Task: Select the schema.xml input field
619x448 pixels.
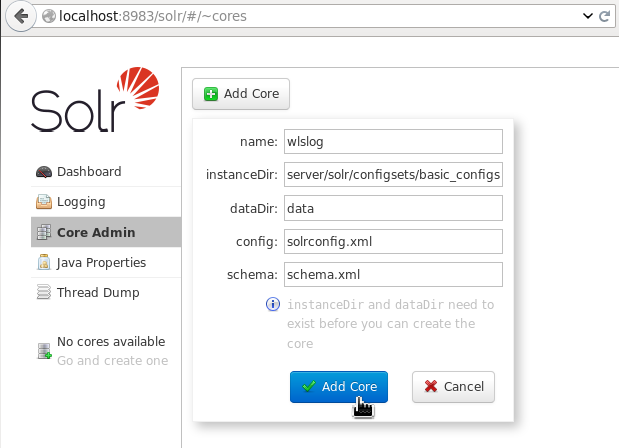Action: [391, 274]
